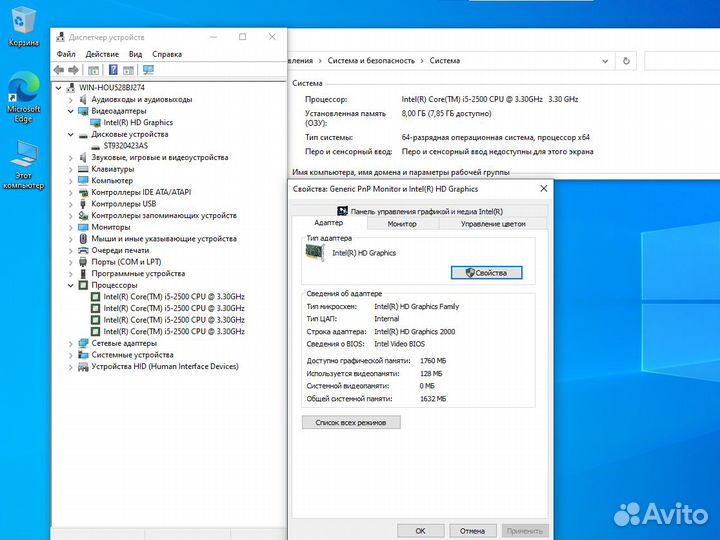Click the Строка адаптера value Intel(R) HD Graphics 2000
This screenshot has height=540, width=720.
(x=415, y=332)
